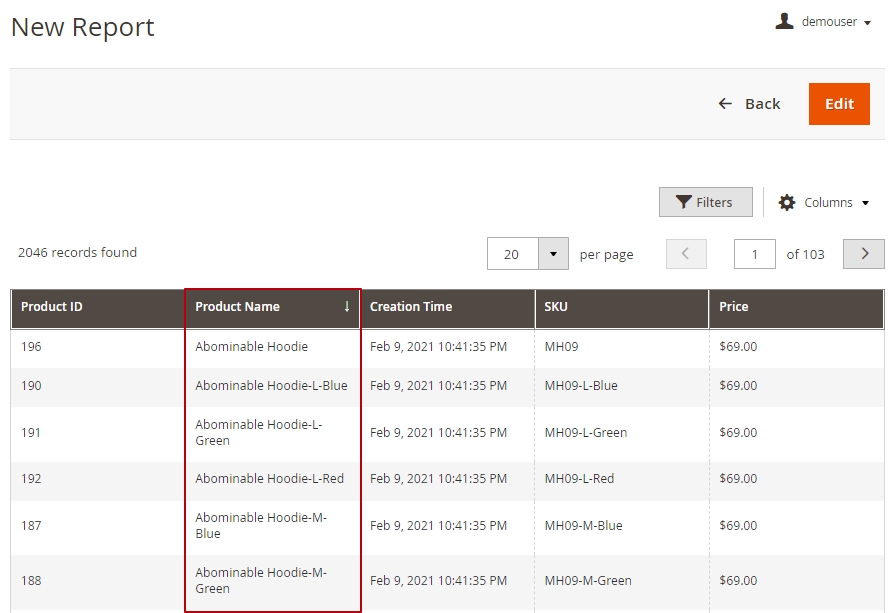Click the user account avatar icon

[785, 21]
